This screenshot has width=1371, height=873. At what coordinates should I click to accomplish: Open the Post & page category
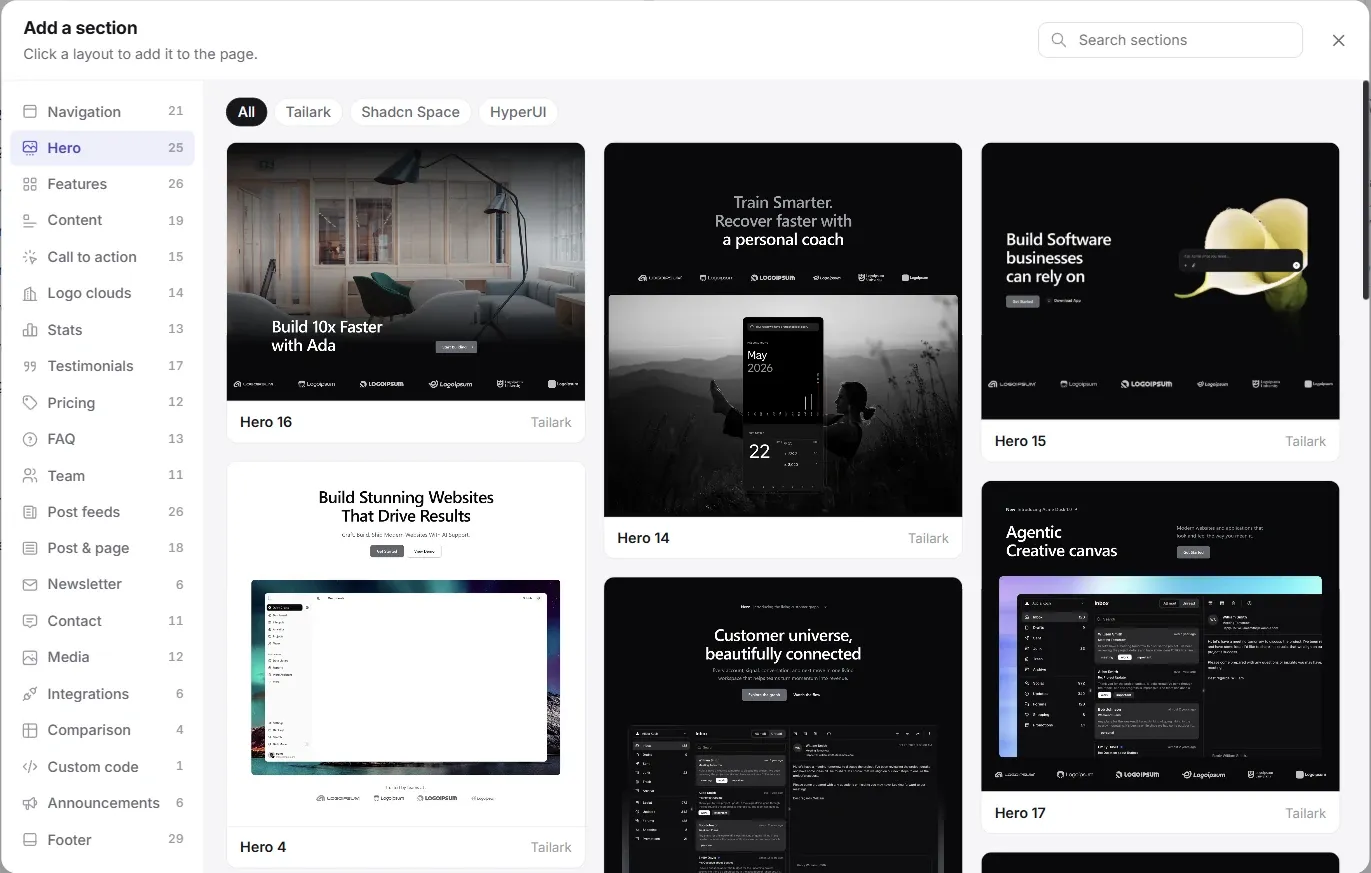click(x=102, y=548)
